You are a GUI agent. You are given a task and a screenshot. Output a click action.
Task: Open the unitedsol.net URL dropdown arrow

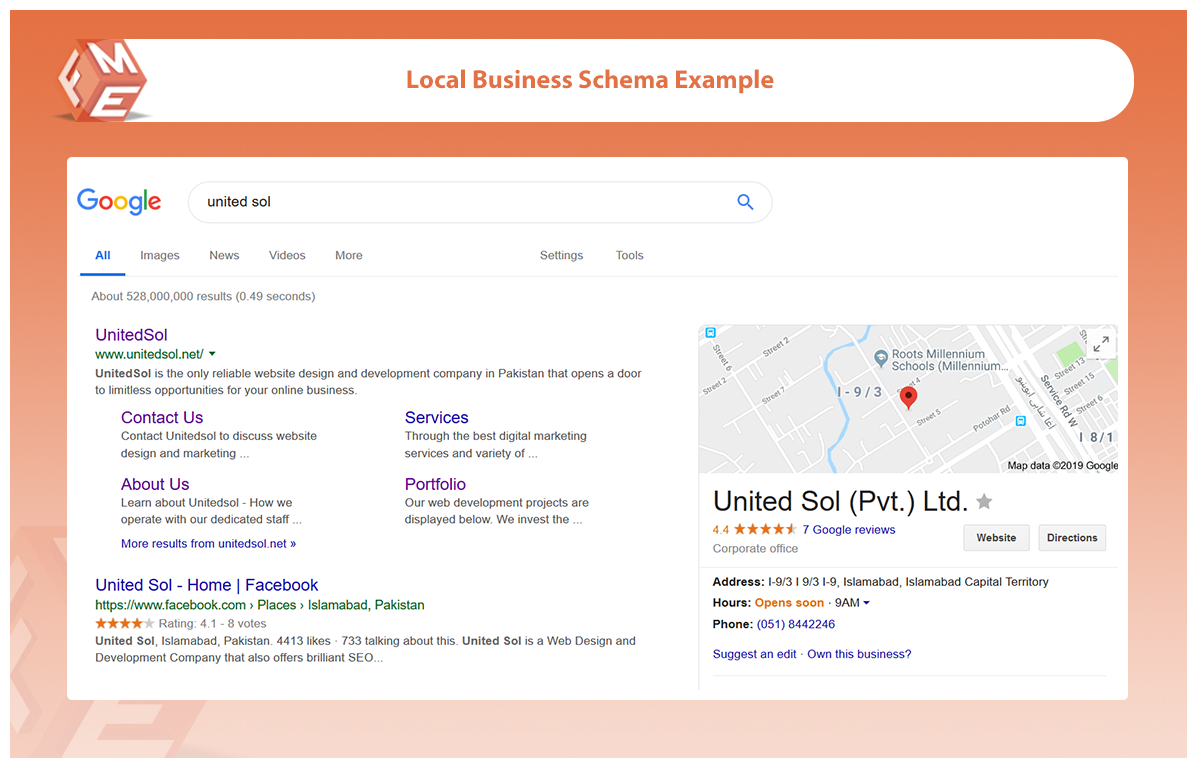click(x=212, y=354)
